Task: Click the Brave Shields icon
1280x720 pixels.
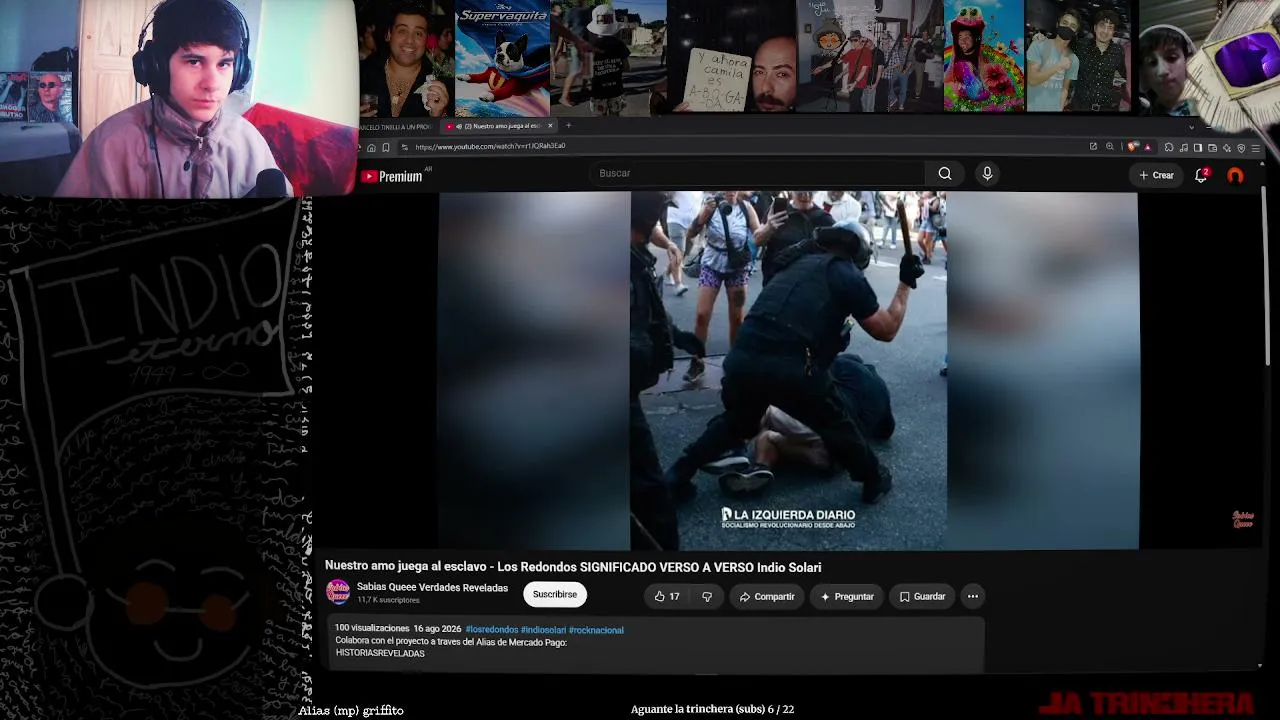Action: [1132, 147]
